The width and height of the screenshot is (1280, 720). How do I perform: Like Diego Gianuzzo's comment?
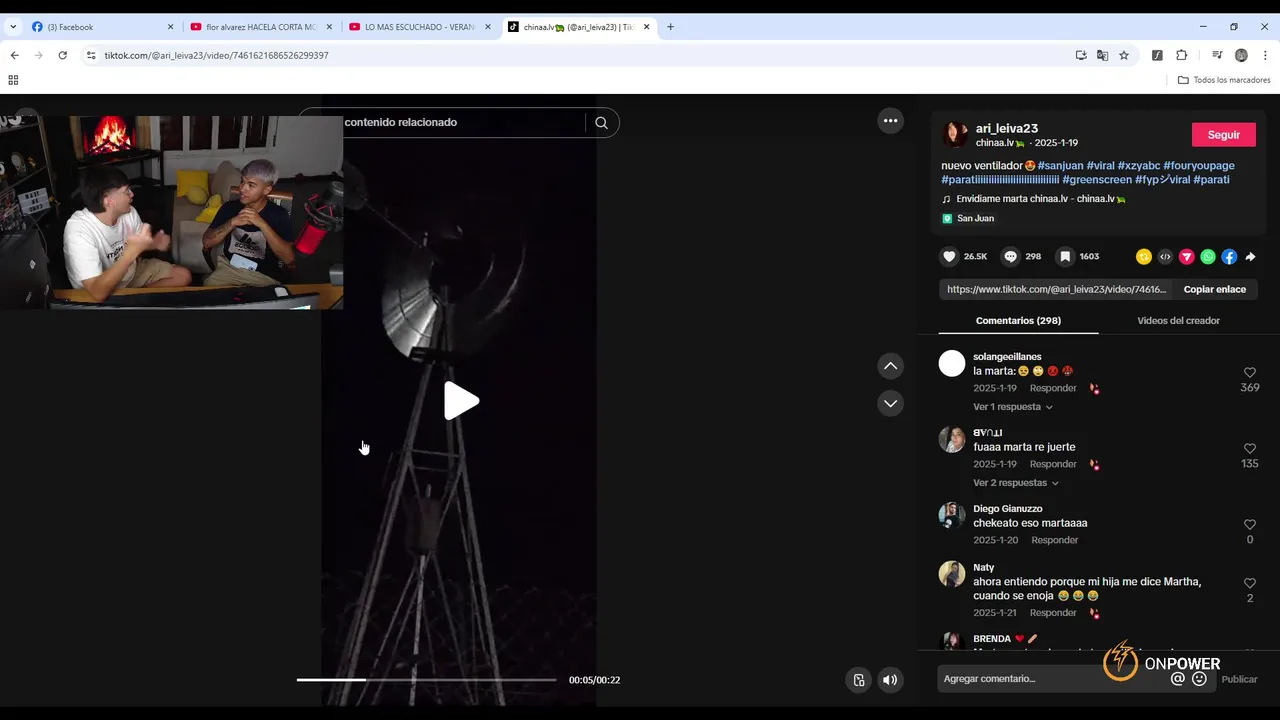[1250, 525]
